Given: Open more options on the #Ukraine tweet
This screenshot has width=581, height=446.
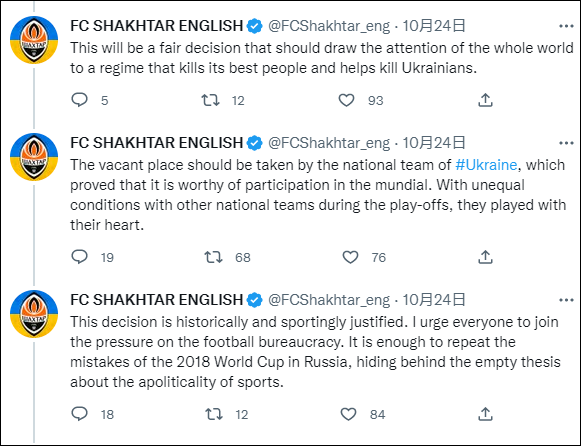Looking at the screenshot, I should [x=566, y=143].
